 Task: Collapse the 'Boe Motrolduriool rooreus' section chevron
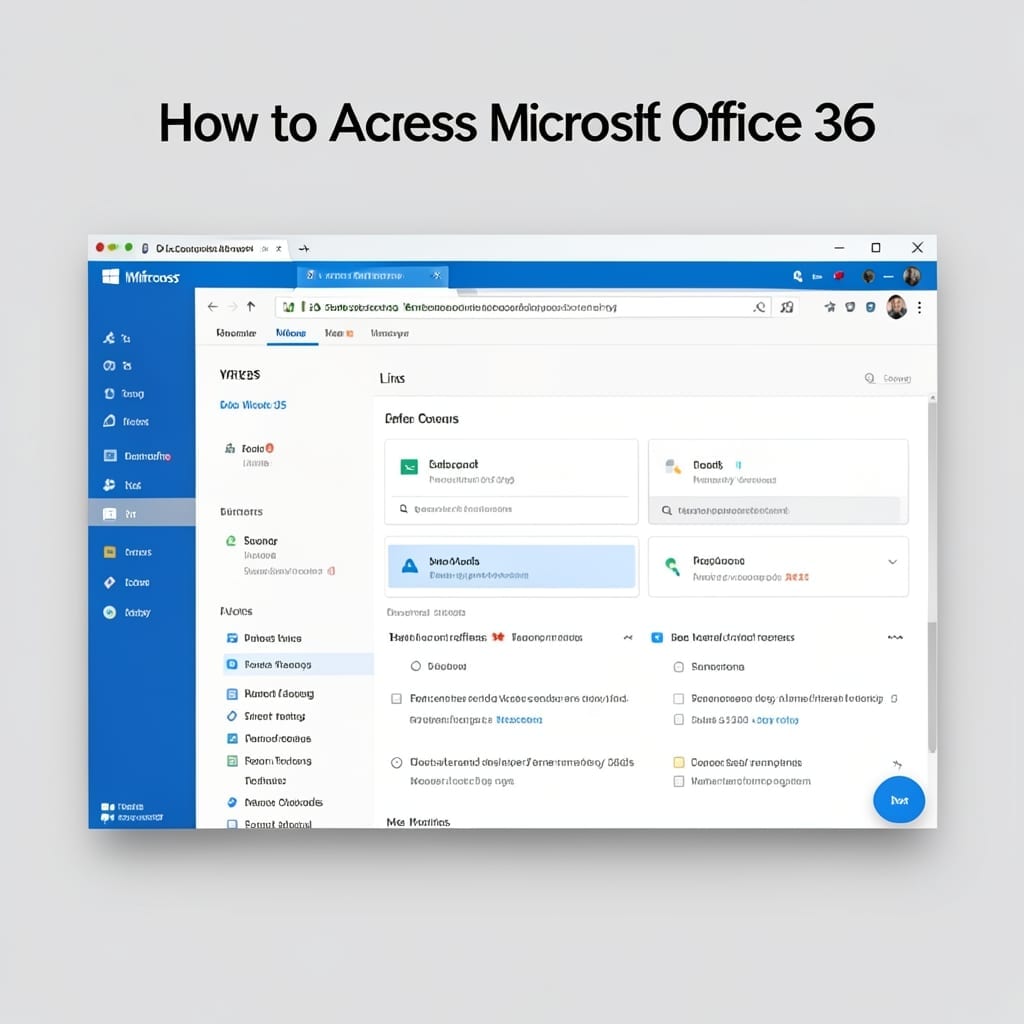pyautogui.click(x=895, y=637)
